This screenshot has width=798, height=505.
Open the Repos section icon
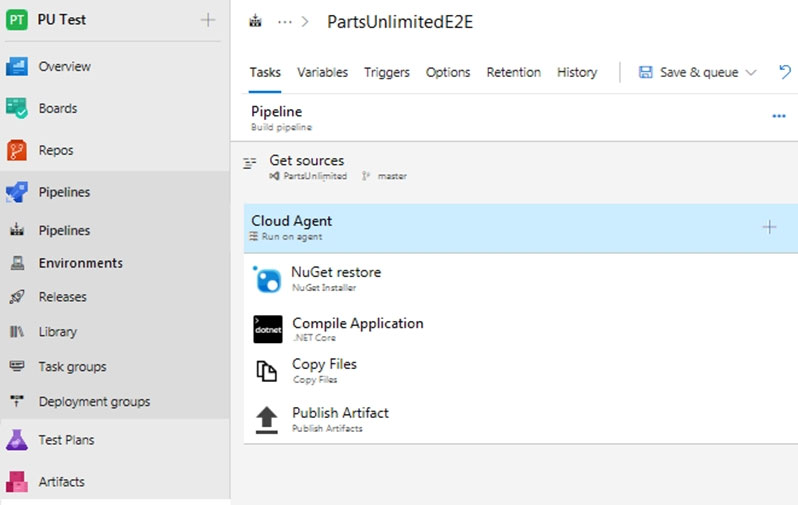point(17,150)
